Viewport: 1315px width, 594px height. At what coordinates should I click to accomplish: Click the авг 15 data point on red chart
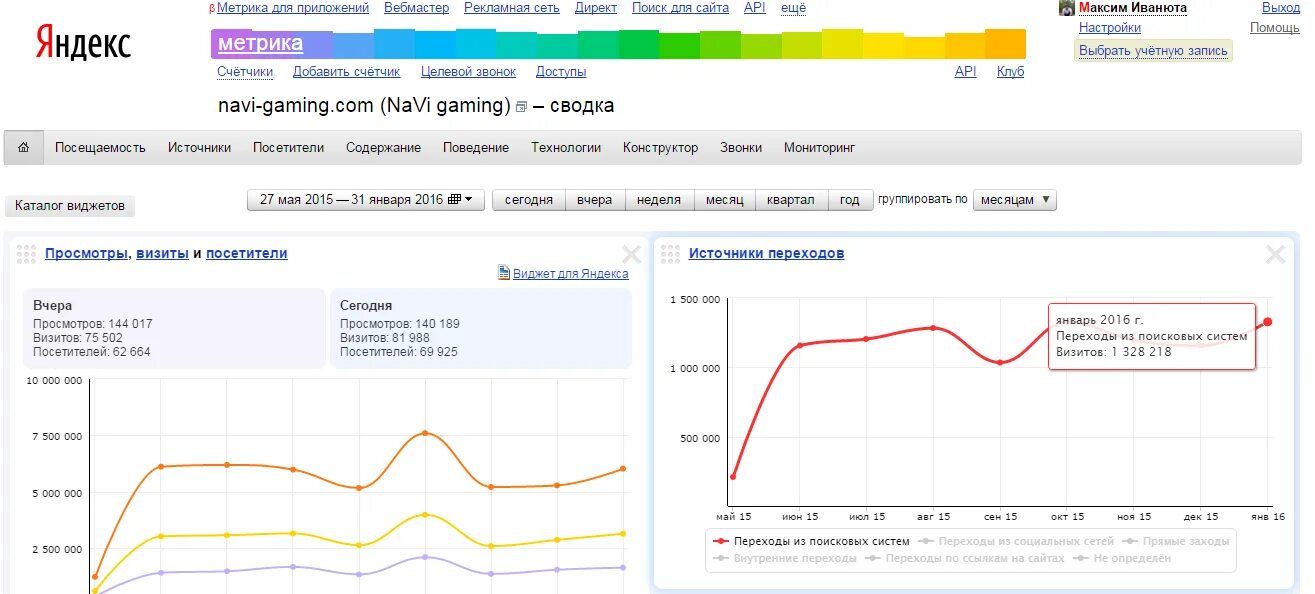pyautogui.click(x=933, y=328)
